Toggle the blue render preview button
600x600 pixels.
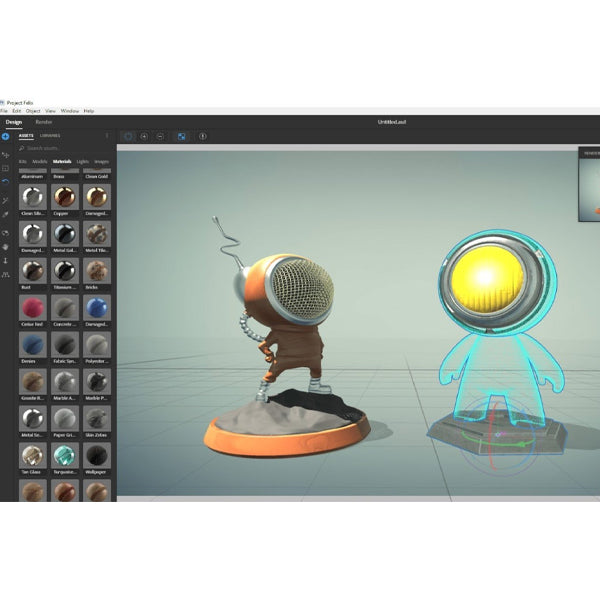click(181, 136)
